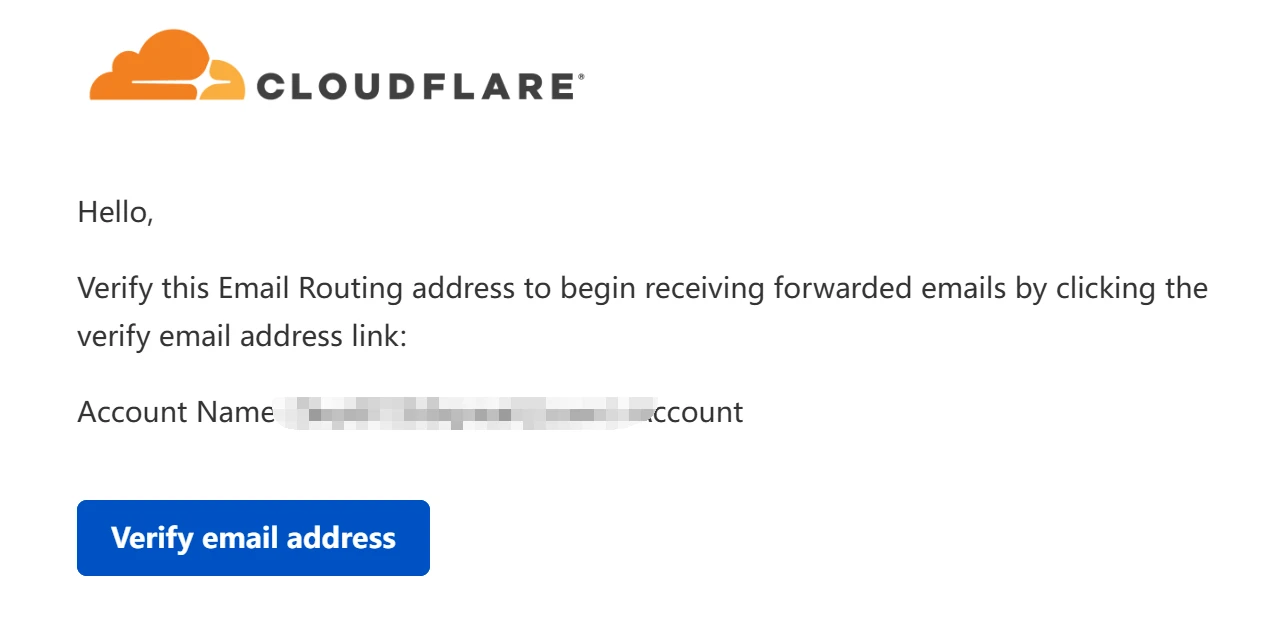Click the registered trademark symbol after CLOUDFLARE

coord(580,76)
